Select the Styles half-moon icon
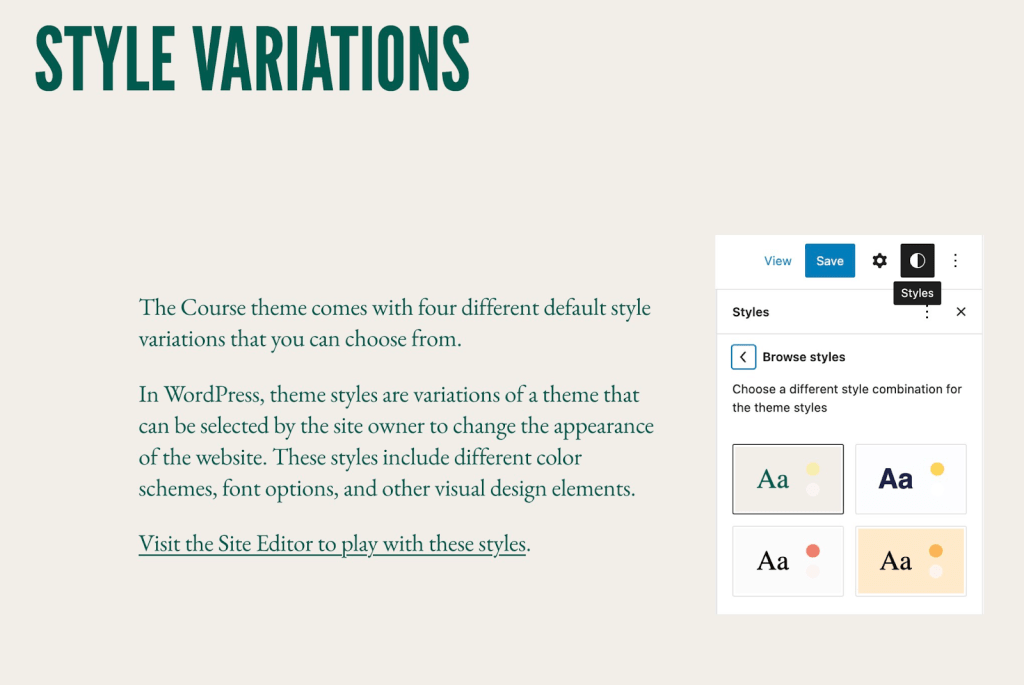Screen dimensions: 1024x685 point(917,260)
